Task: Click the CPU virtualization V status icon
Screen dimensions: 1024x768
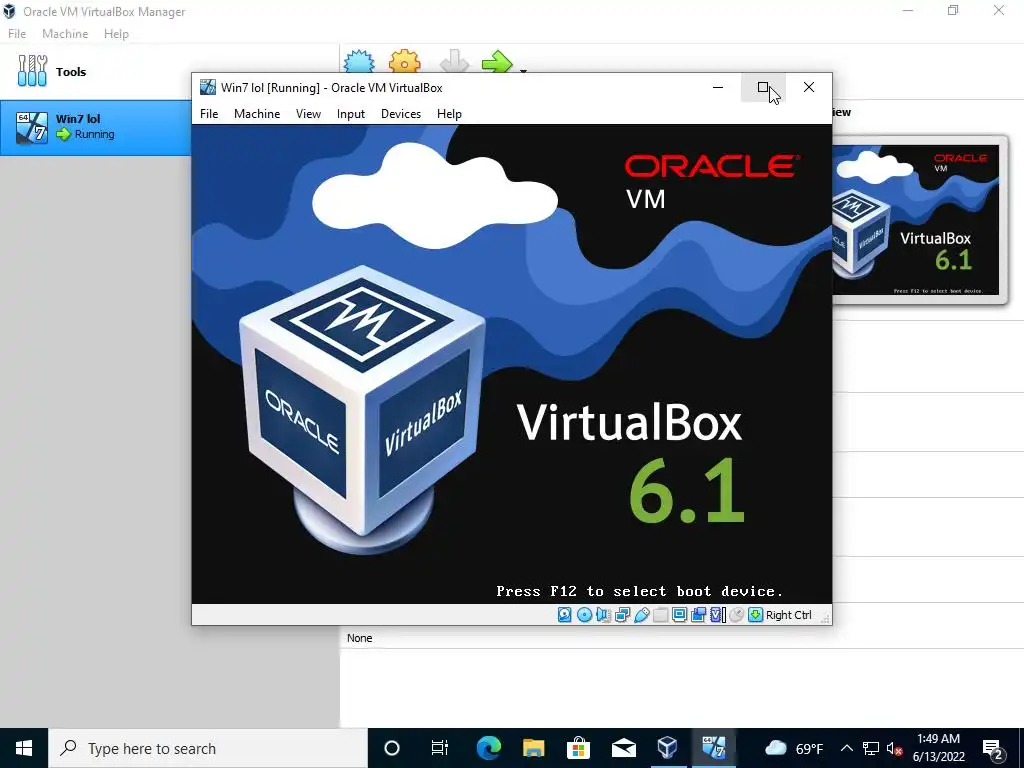Action: point(718,615)
